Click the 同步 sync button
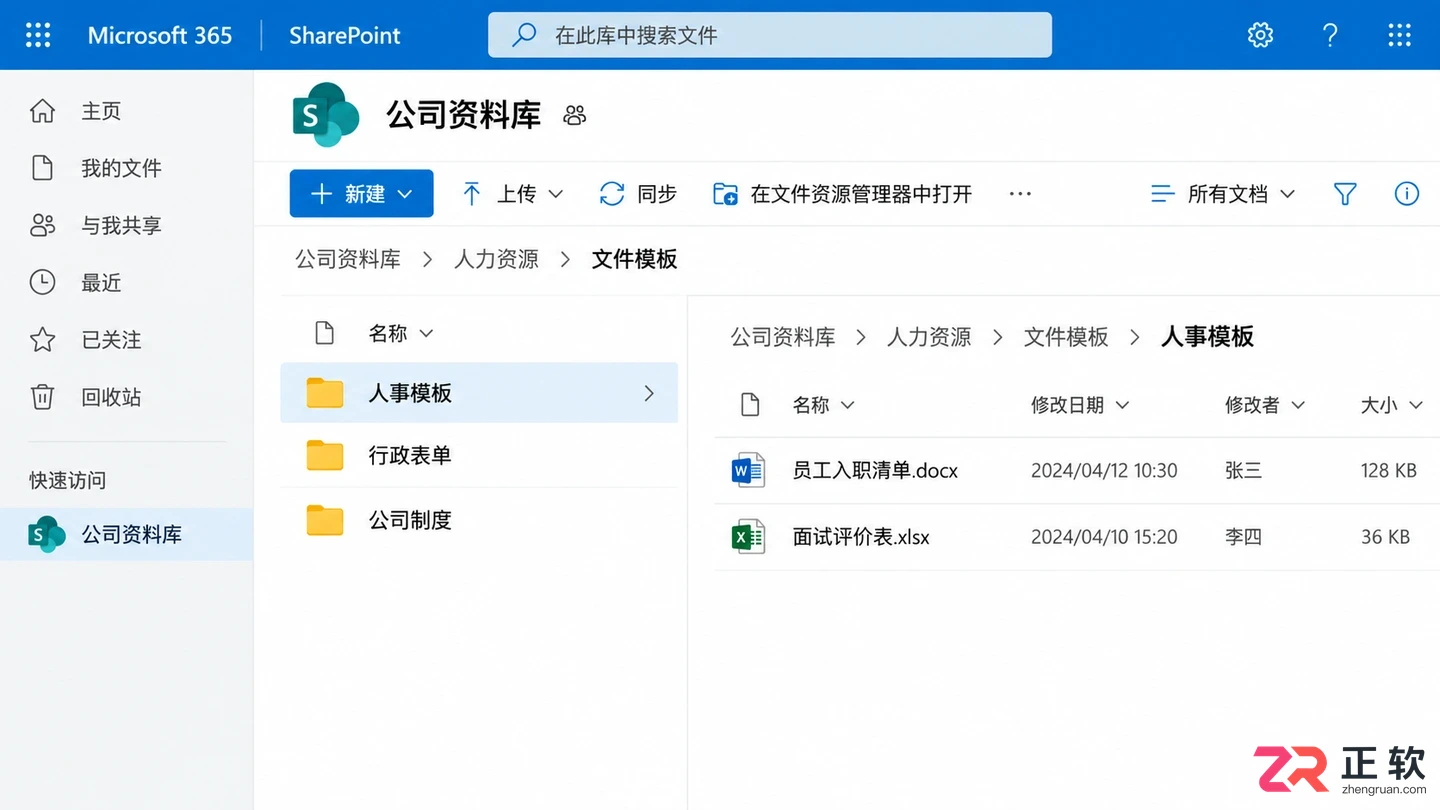 pyautogui.click(x=638, y=194)
